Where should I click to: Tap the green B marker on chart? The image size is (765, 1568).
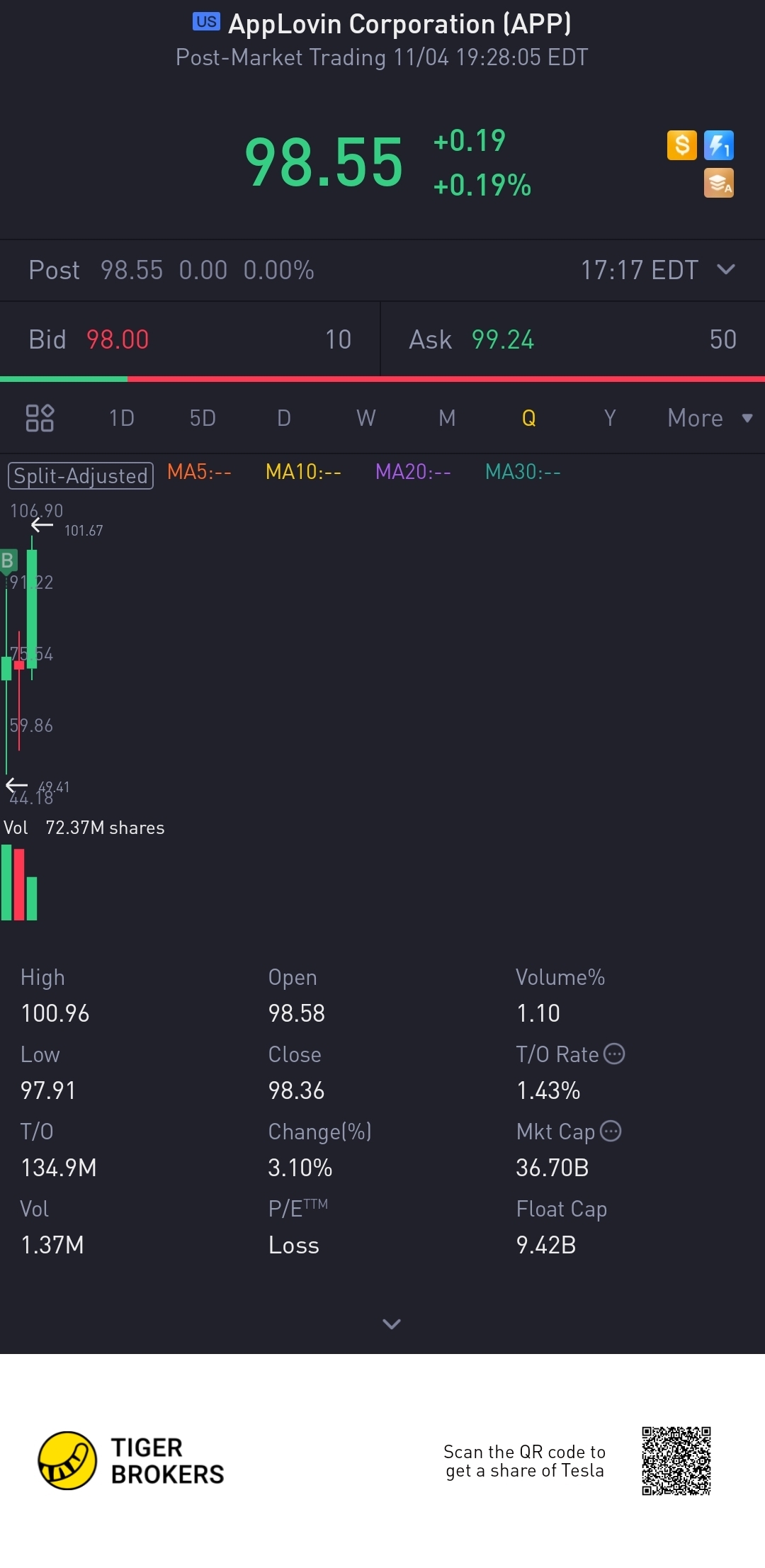(x=8, y=561)
